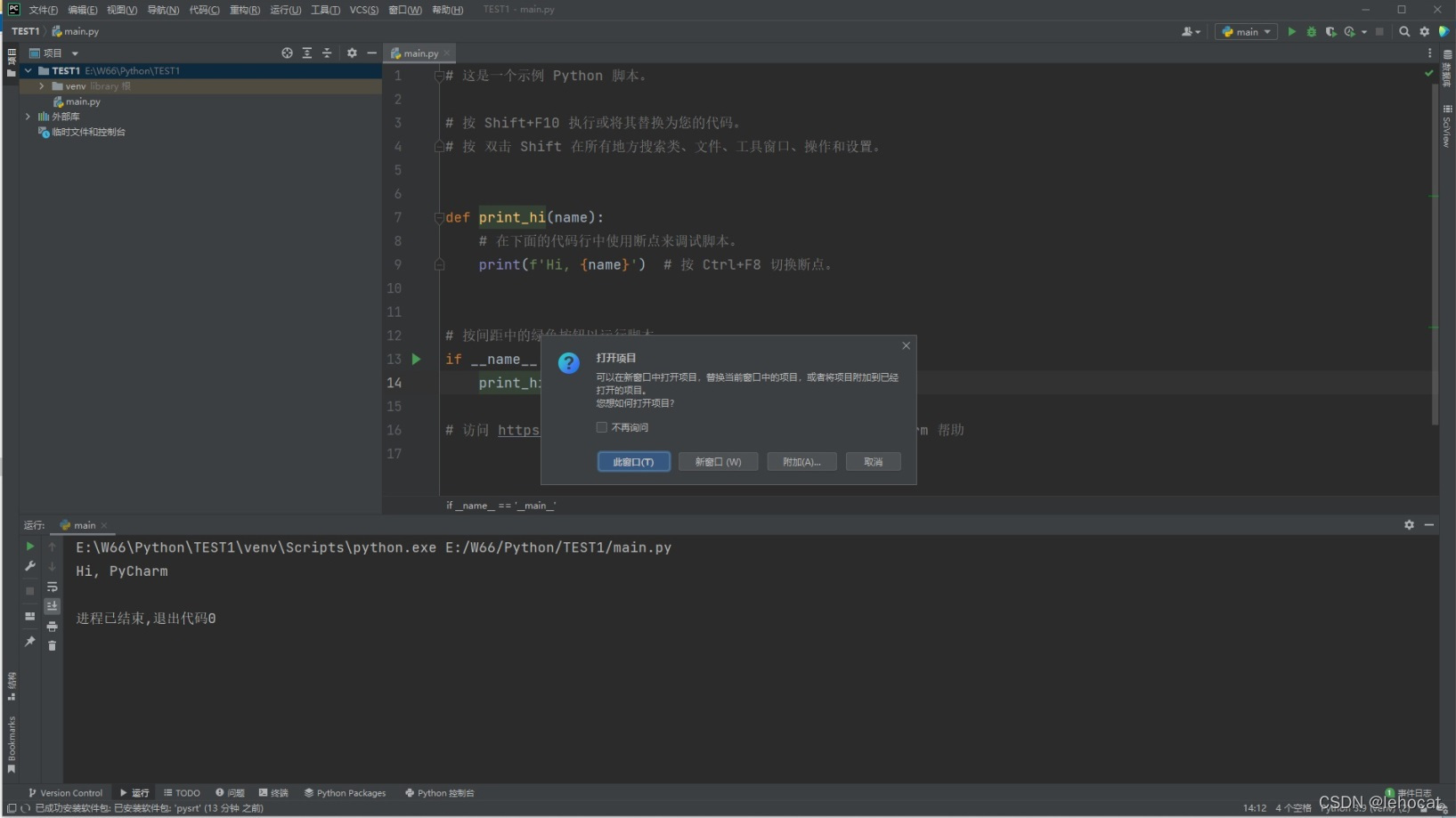The width and height of the screenshot is (1456, 818).
Task: Print the Run console output
Action: (52, 627)
